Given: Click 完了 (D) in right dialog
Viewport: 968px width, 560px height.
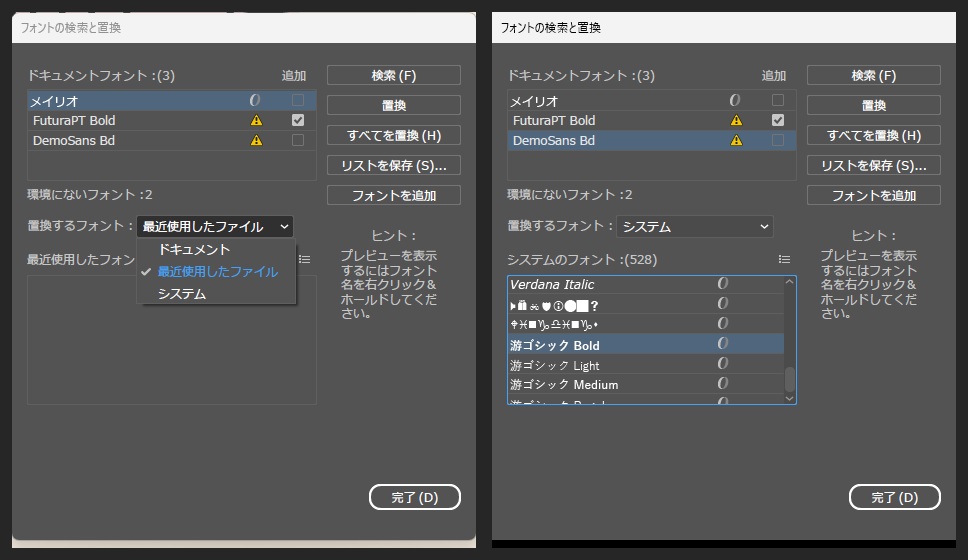Looking at the screenshot, I should pos(895,497).
